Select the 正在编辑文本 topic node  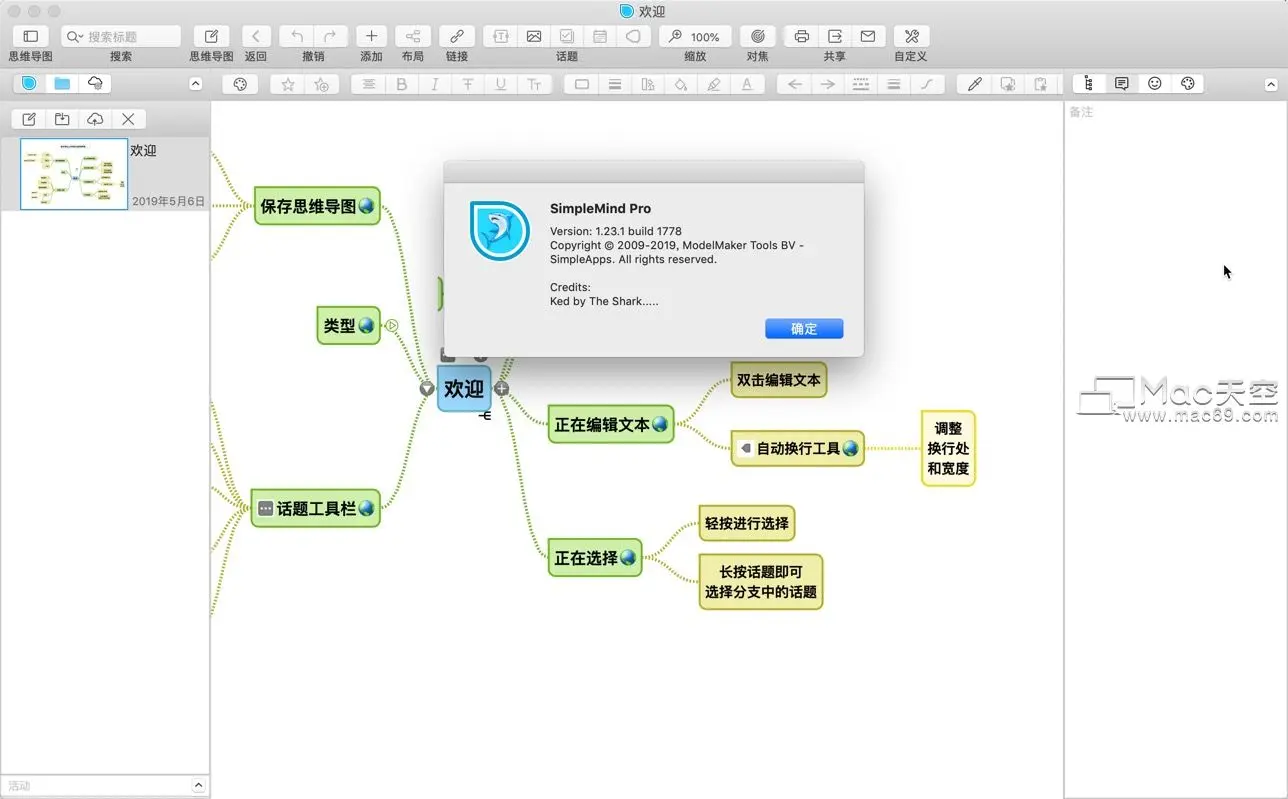[x=611, y=424]
